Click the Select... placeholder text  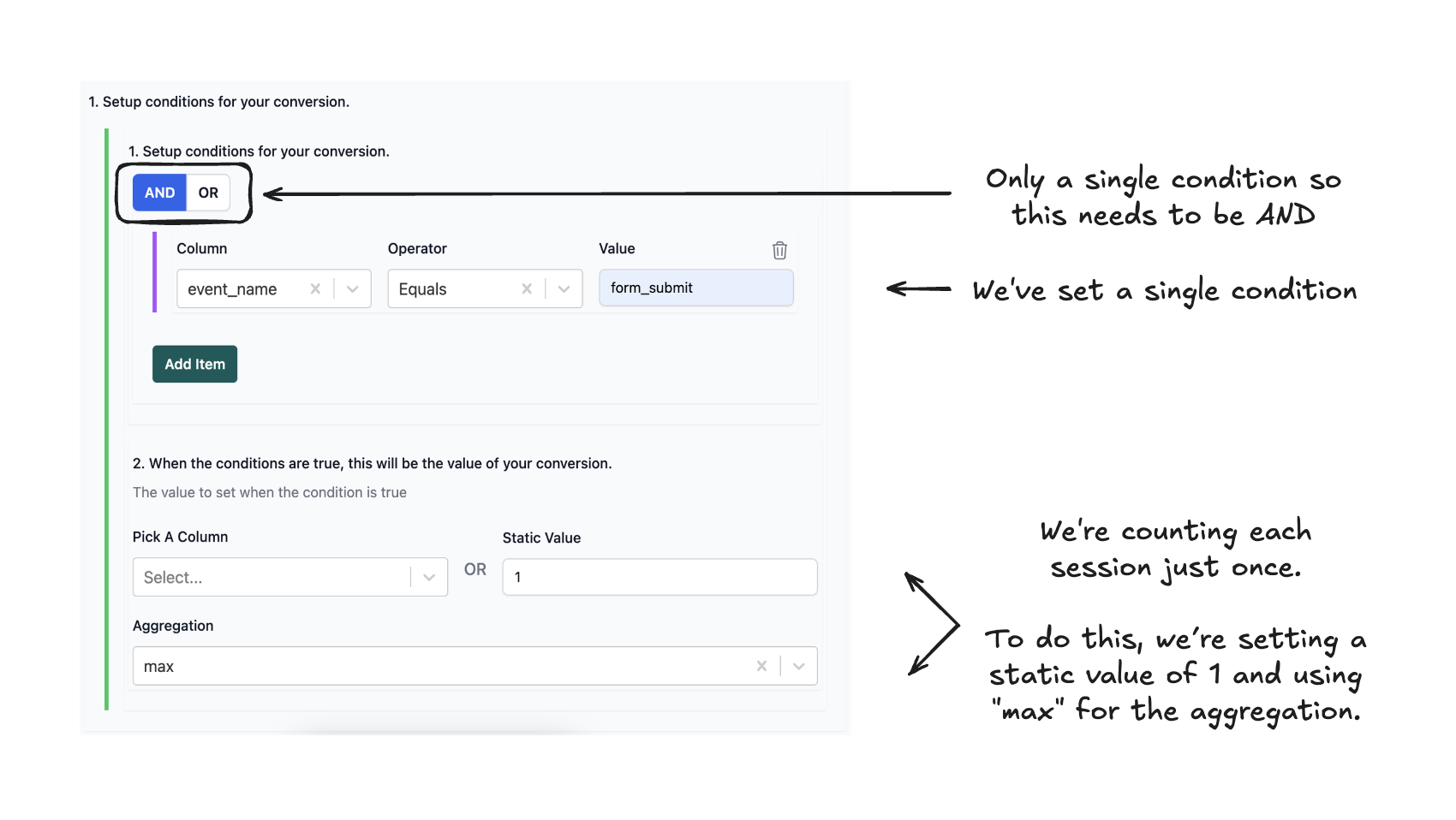[x=173, y=578]
